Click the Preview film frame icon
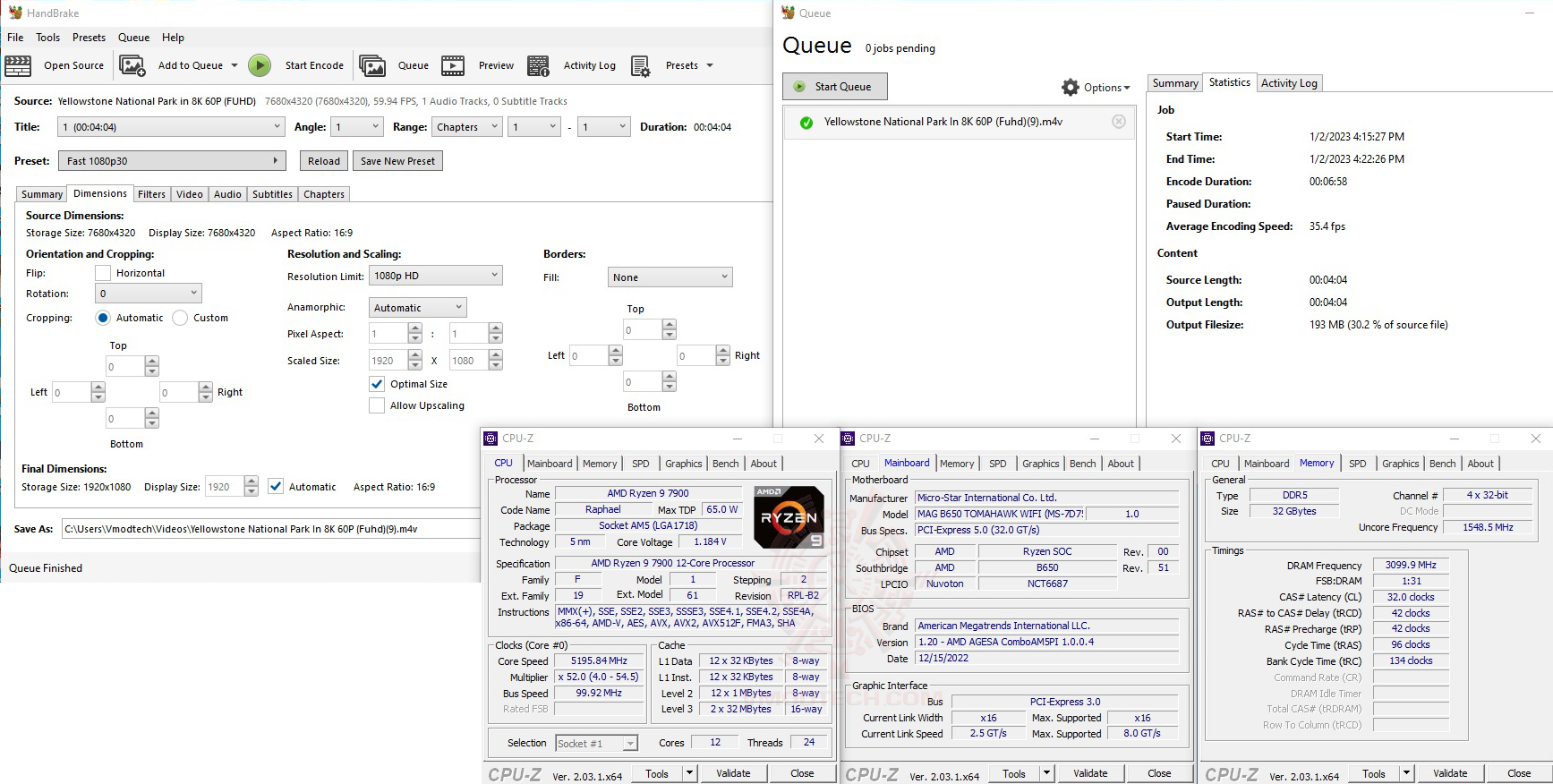The height and width of the screenshot is (784, 1553). pos(453,65)
